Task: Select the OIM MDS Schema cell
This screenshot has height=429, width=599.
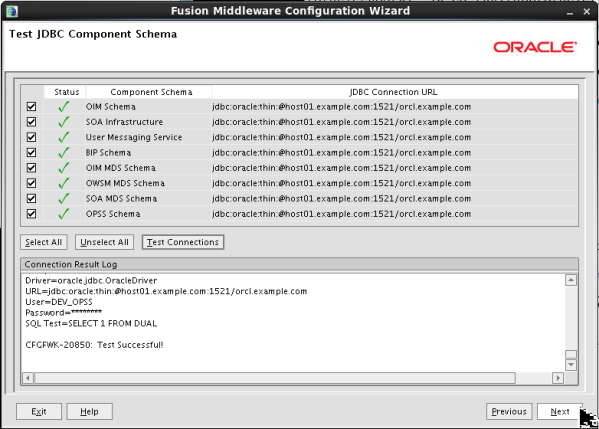Action: click(x=148, y=168)
